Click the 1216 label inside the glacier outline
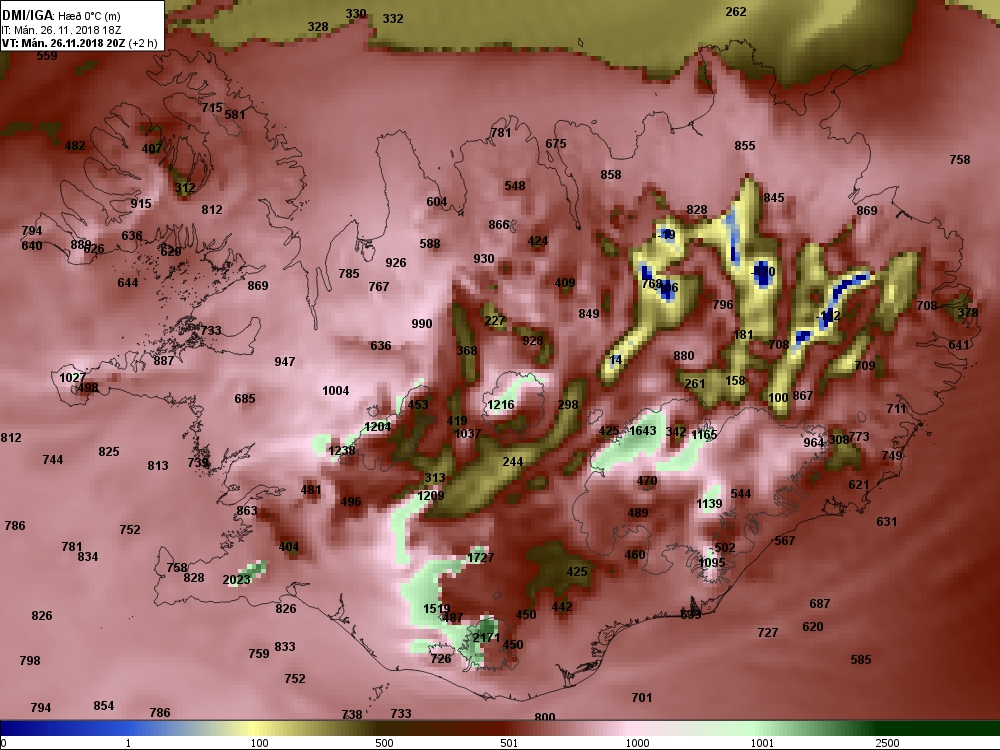 [501, 405]
